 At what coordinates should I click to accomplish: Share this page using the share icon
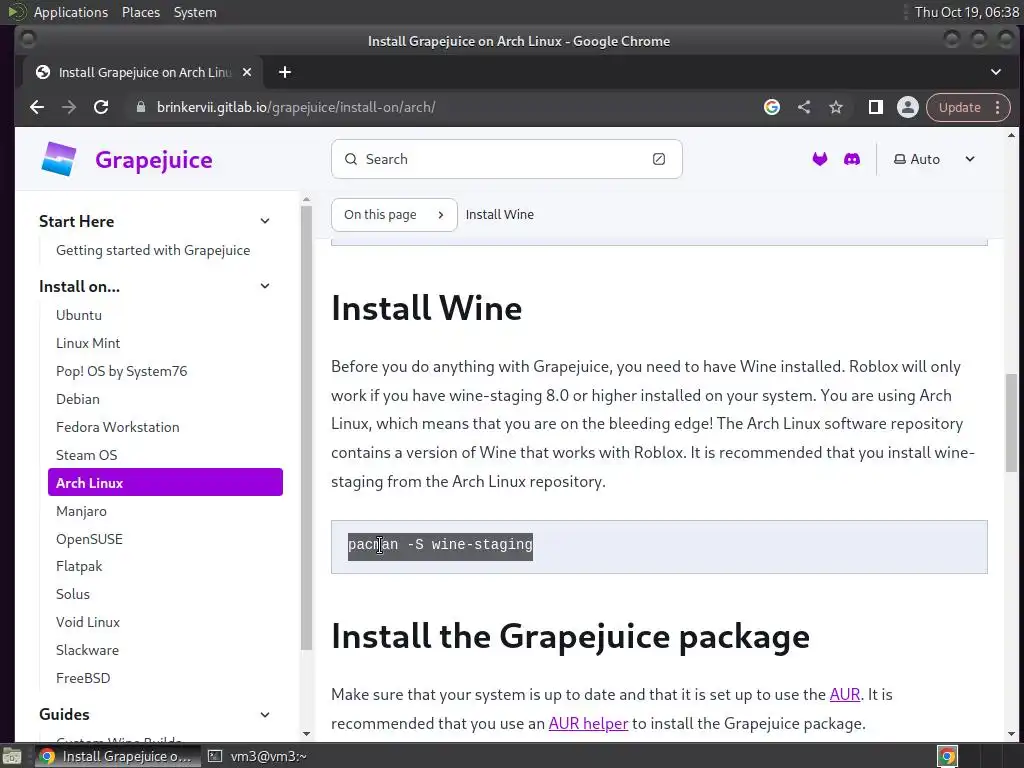point(804,107)
